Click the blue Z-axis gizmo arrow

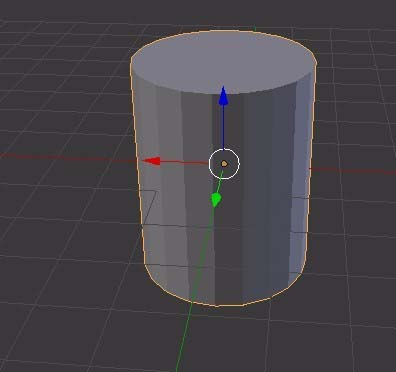point(223,95)
